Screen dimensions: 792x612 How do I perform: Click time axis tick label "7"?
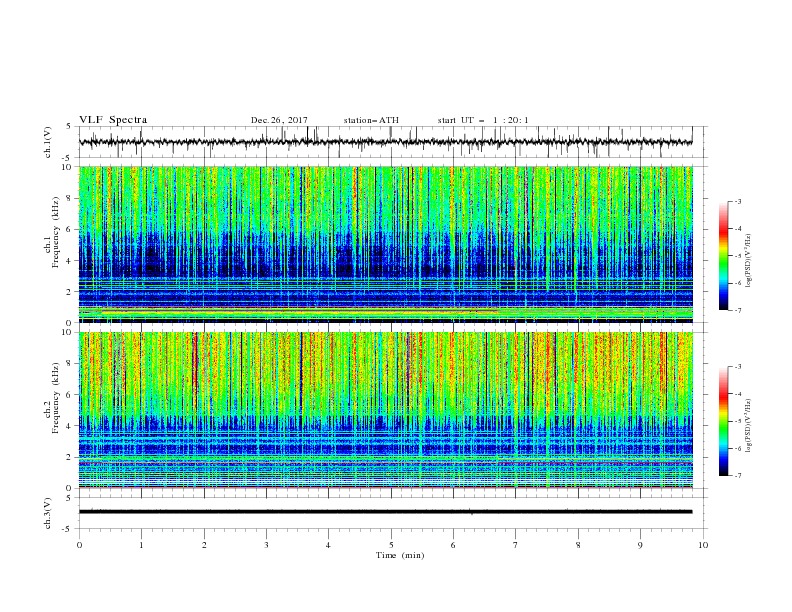click(516, 545)
